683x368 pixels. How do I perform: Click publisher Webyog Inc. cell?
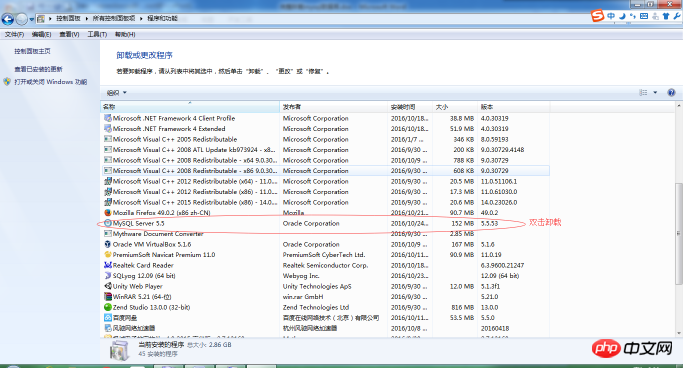[301, 276]
